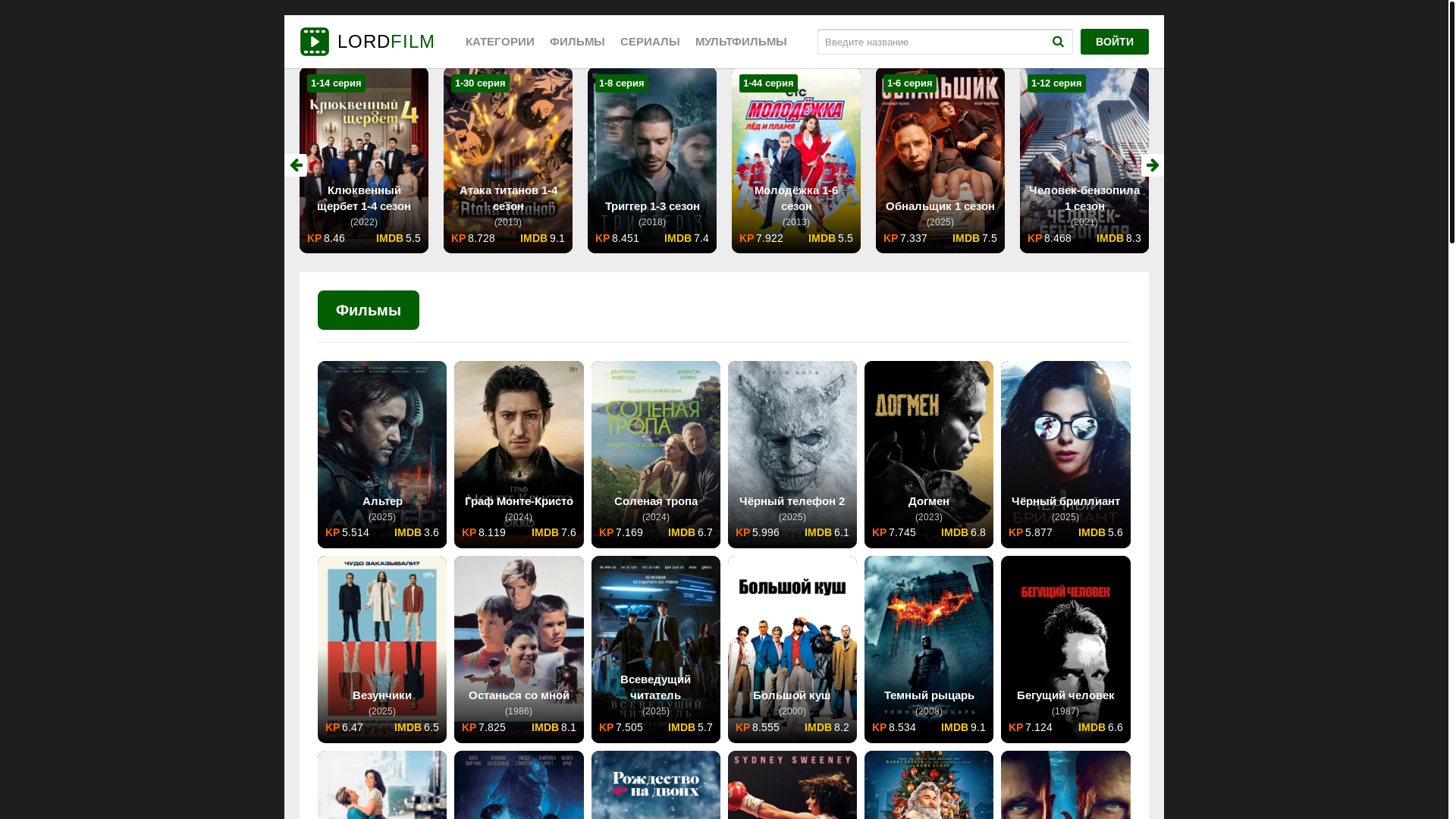
Task: Open Обнальщик 1 сезон poster
Action: click(x=940, y=160)
